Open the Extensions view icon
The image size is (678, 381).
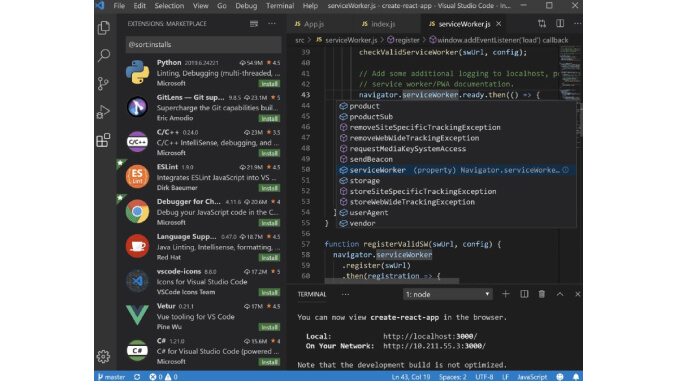click(x=104, y=140)
